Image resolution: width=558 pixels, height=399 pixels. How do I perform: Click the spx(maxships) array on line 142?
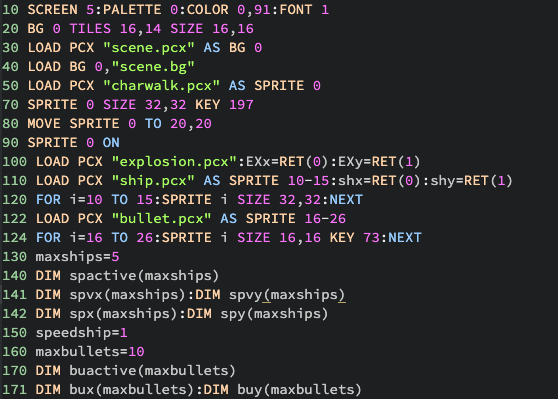coord(123,314)
